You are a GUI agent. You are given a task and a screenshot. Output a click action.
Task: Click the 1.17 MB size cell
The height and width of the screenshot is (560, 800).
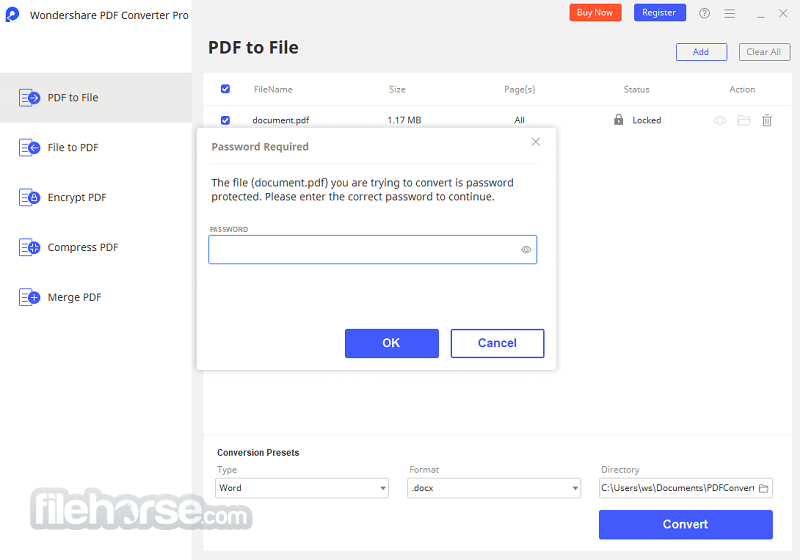pyautogui.click(x=404, y=120)
